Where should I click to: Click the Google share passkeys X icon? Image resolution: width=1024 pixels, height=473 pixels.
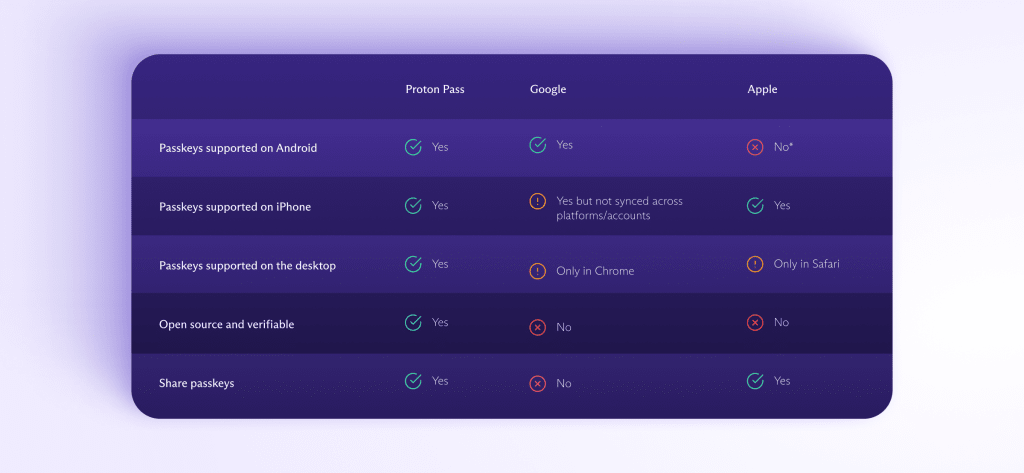pos(538,383)
